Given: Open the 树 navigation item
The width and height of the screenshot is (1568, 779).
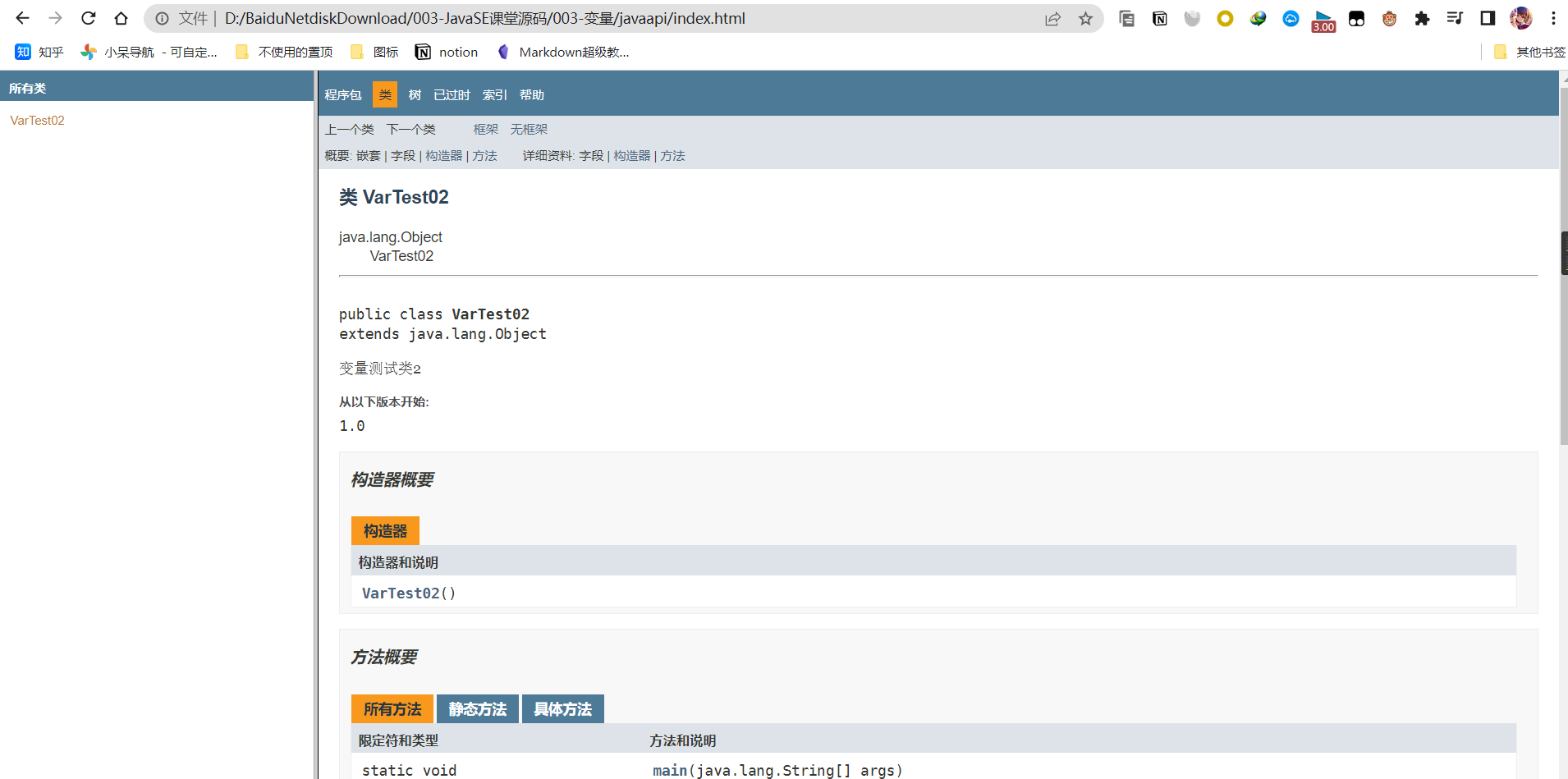Looking at the screenshot, I should click(x=415, y=95).
